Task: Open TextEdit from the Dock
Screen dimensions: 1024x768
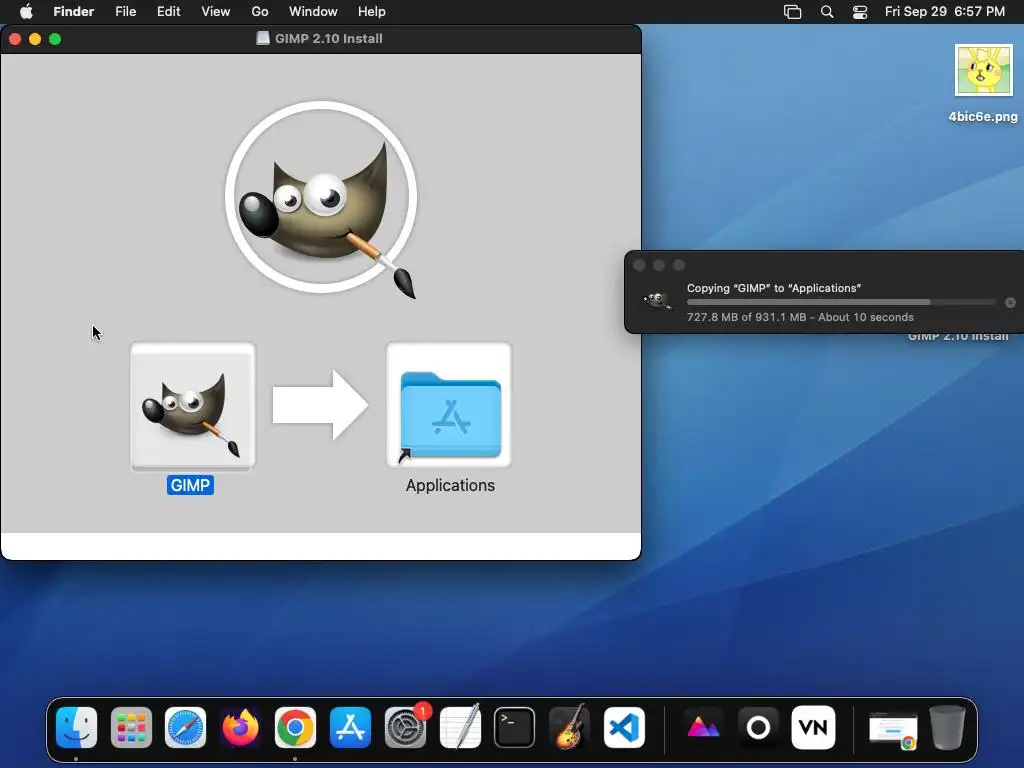Action: (x=460, y=727)
